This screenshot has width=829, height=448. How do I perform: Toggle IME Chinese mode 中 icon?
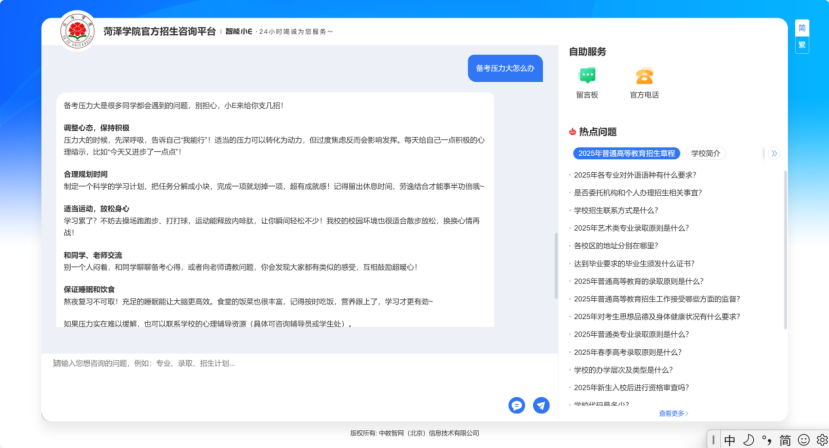click(730, 440)
